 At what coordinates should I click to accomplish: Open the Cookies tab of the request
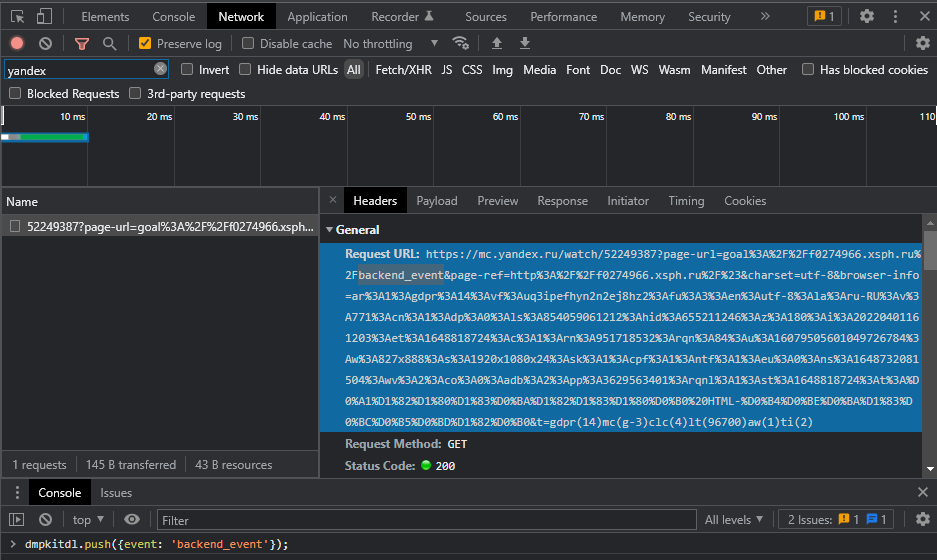pyautogui.click(x=745, y=201)
